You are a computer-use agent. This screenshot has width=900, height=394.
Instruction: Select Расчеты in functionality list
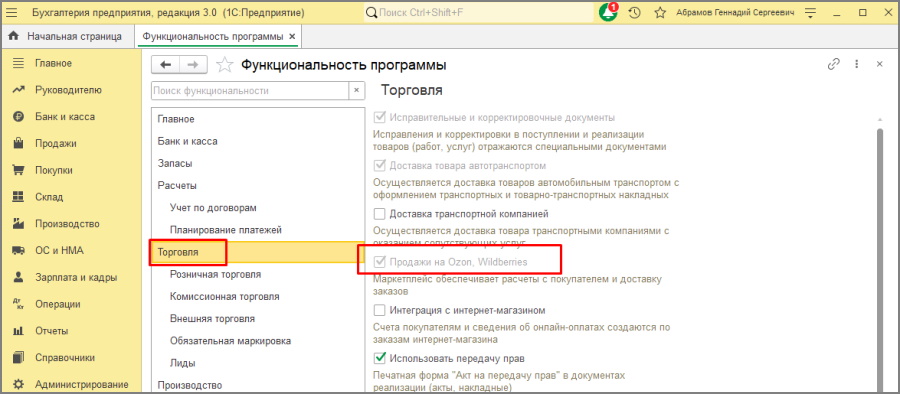(258, 186)
